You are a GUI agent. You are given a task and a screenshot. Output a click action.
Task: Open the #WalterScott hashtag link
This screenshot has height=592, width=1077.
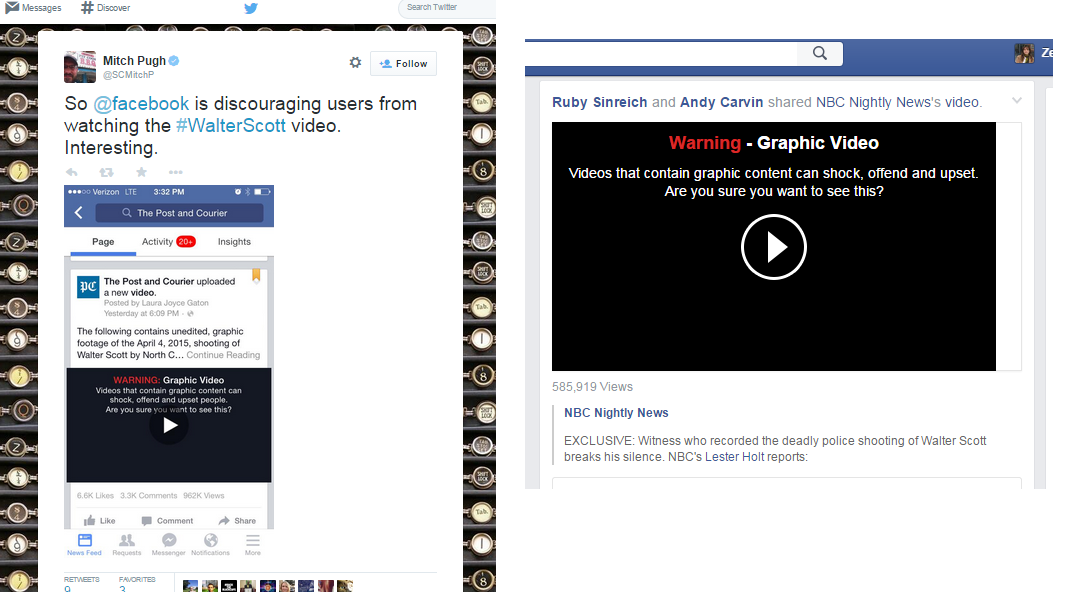point(231,126)
